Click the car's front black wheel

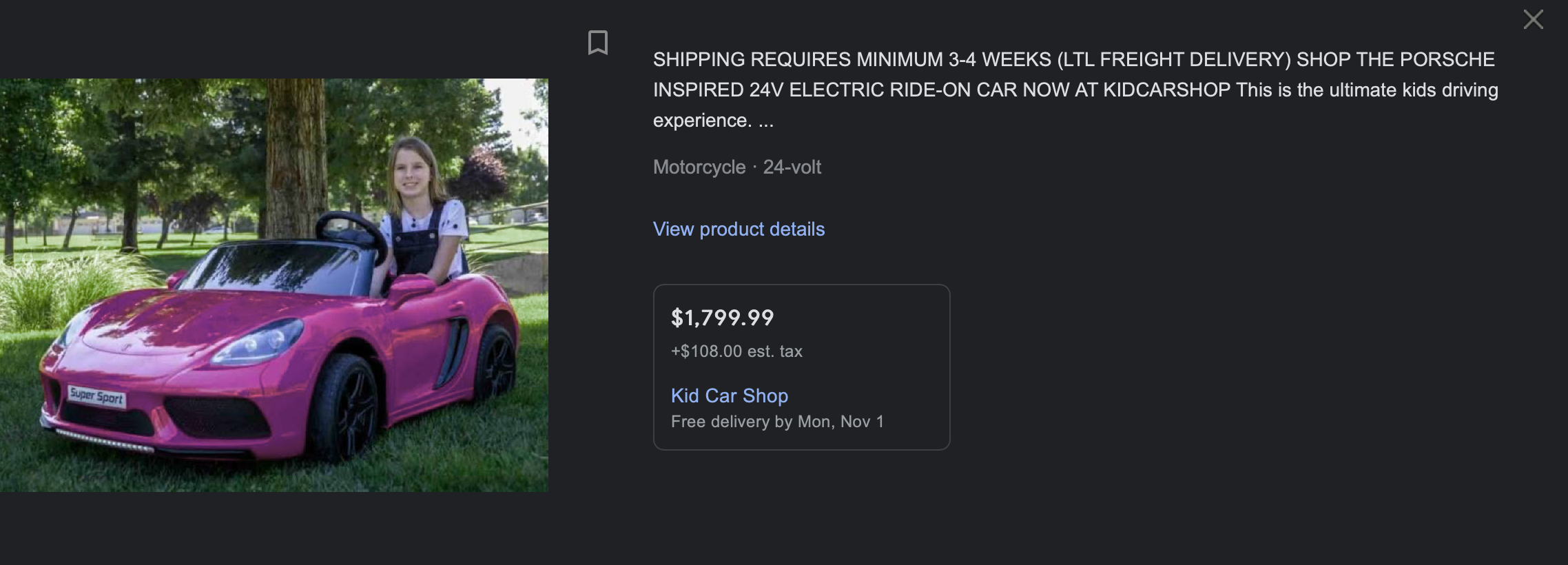click(x=344, y=407)
